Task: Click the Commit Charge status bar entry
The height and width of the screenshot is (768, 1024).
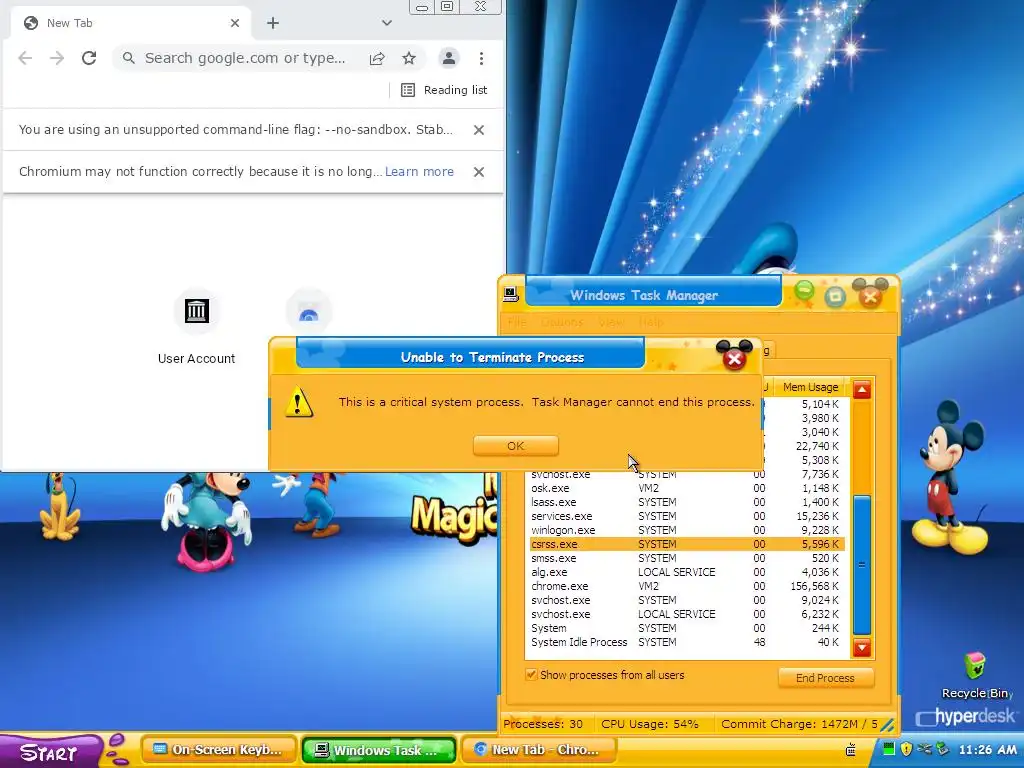Action: (799, 724)
